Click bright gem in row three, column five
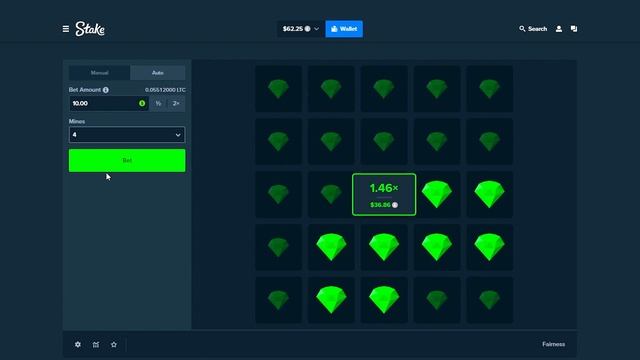The image size is (640, 360). pyautogui.click(x=489, y=194)
